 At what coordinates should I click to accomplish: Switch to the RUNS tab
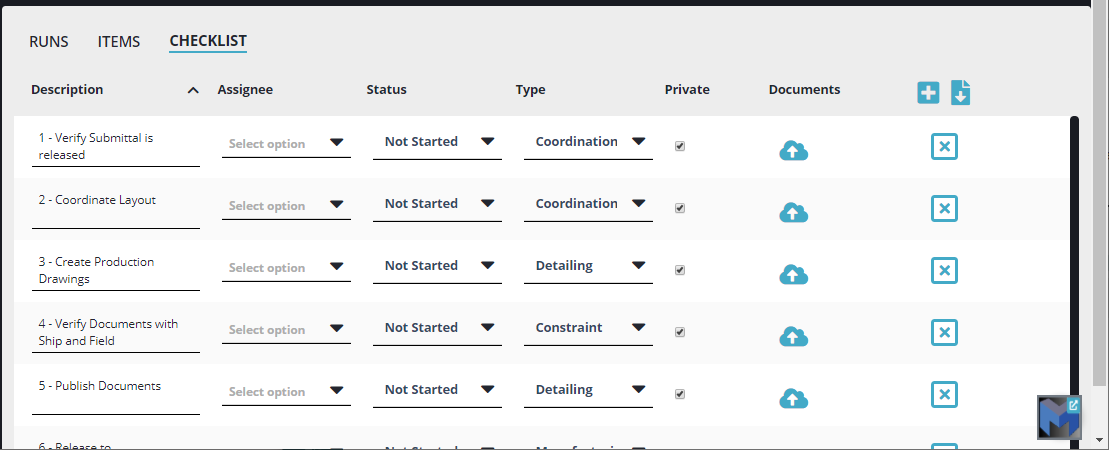click(49, 42)
